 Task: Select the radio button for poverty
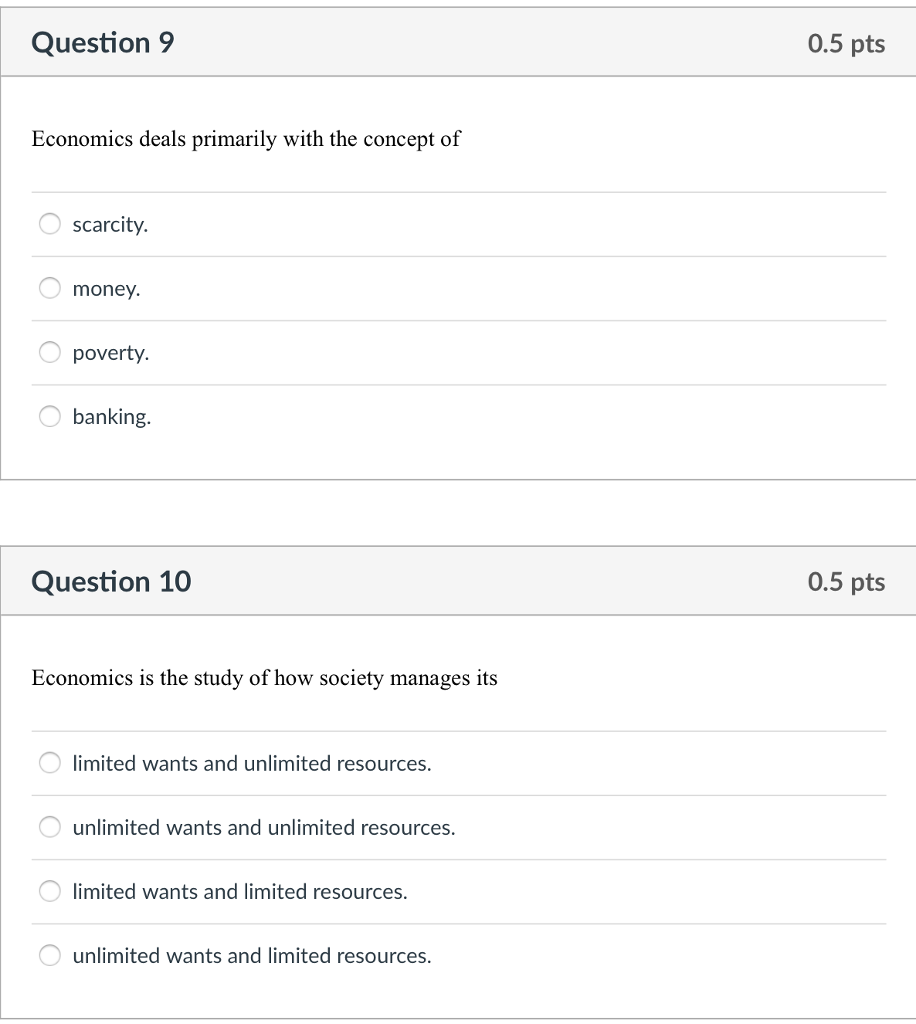pos(49,352)
